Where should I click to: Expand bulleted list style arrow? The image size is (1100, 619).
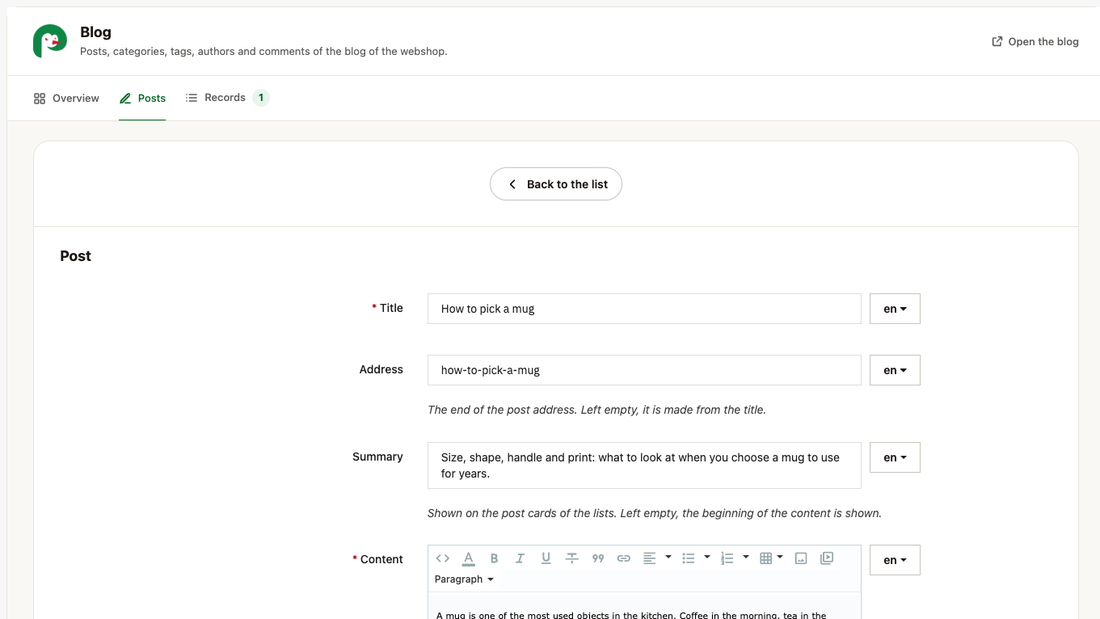click(x=707, y=557)
